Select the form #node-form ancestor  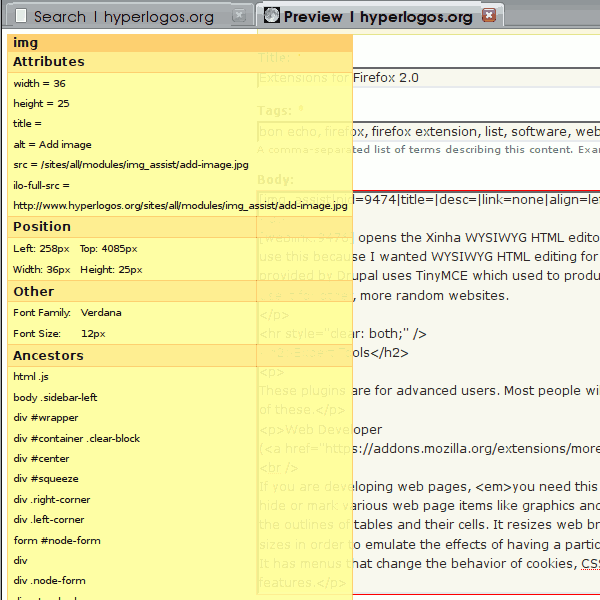pos(57,541)
